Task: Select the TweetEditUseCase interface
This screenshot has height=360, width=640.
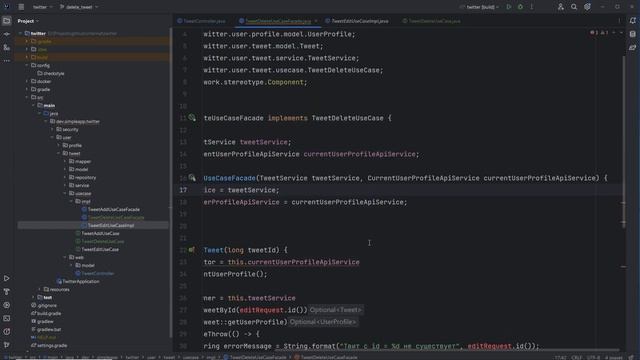Action: 97,249
